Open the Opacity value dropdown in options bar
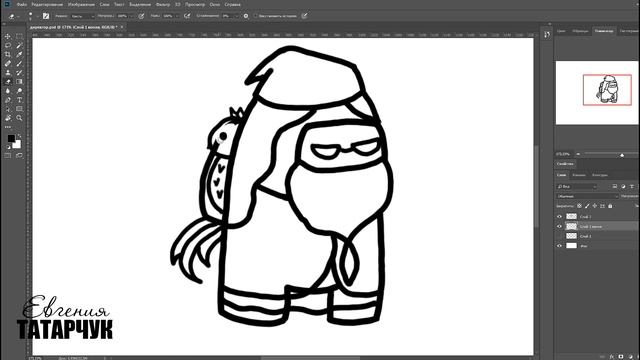This screenshot has width=640, height=360. coord(131,16)
